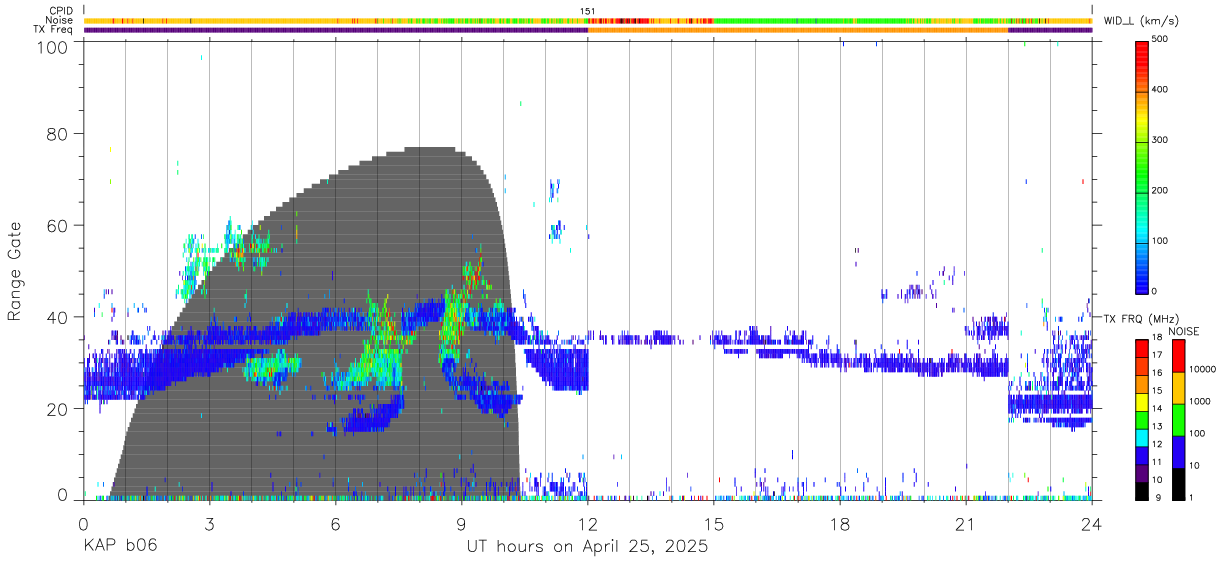Image resolution: width=1228 pixels, height=567 pixels.
Task: Click the 500 label on the WID colorbar
Action: (1161, 39)
